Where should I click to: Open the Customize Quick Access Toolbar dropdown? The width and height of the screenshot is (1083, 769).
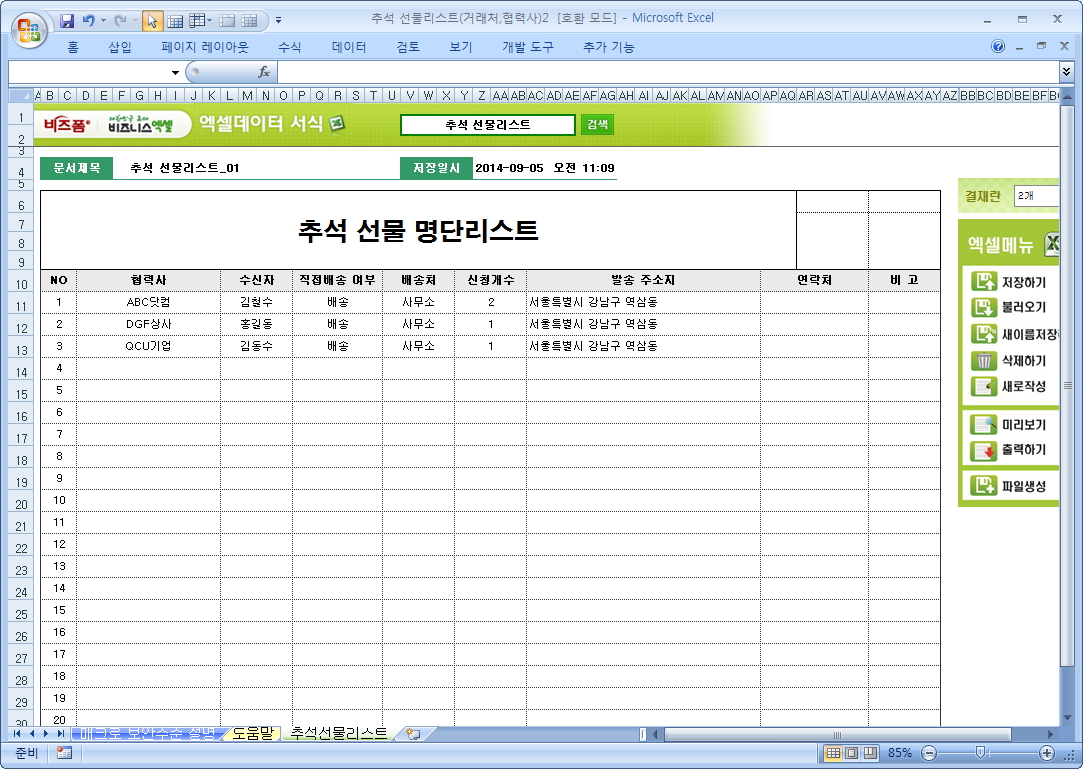click(278, 20)
